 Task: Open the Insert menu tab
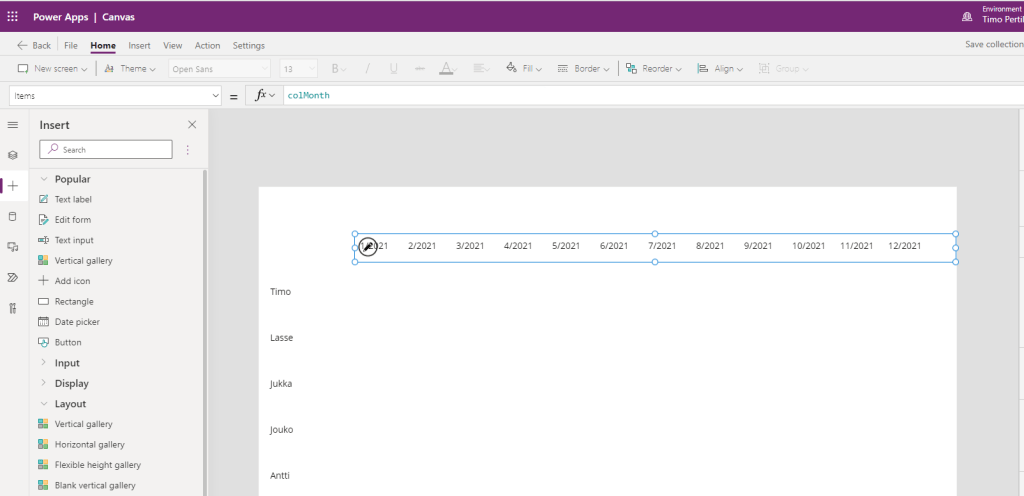pyautogui.click(x=139, y=46)
